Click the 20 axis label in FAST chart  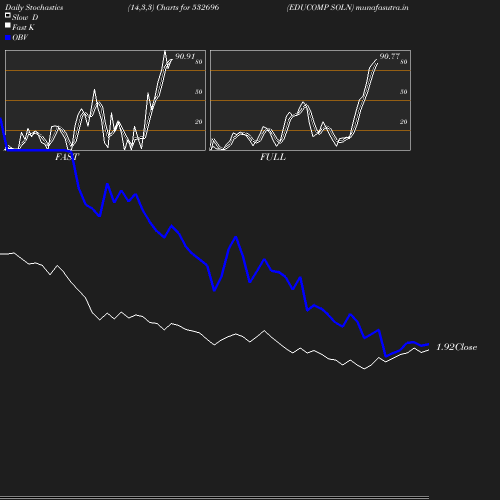coord(199,122)
